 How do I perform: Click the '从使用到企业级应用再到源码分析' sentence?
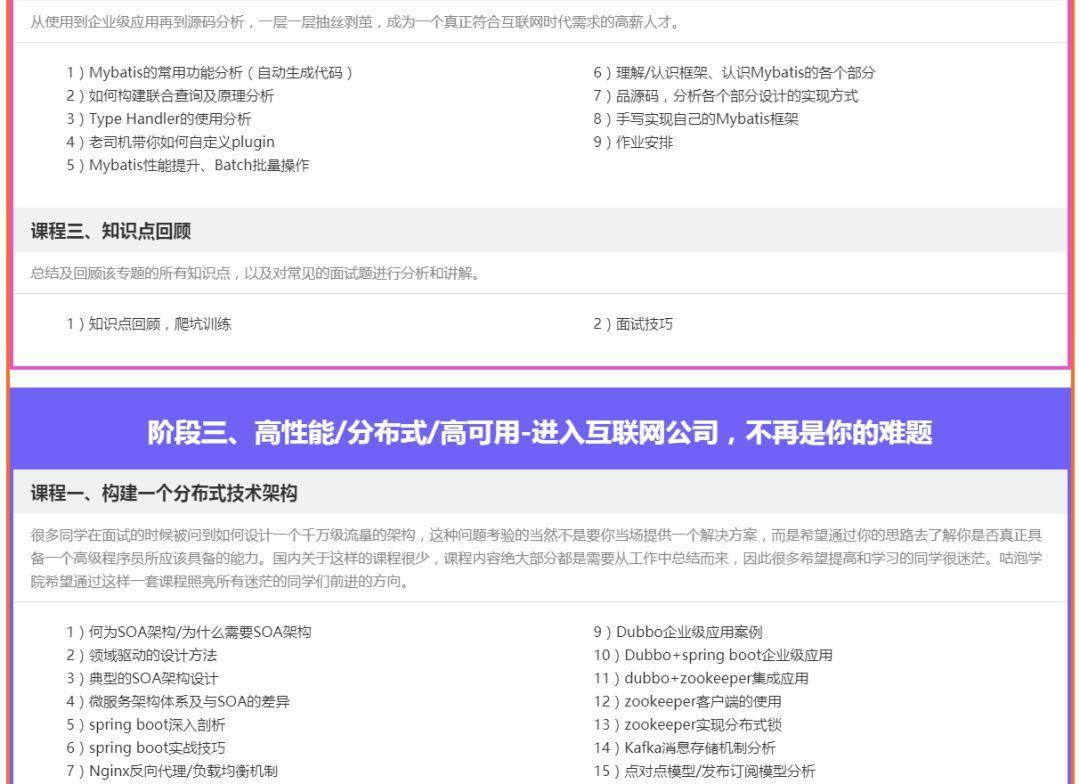tap(355, 22)
